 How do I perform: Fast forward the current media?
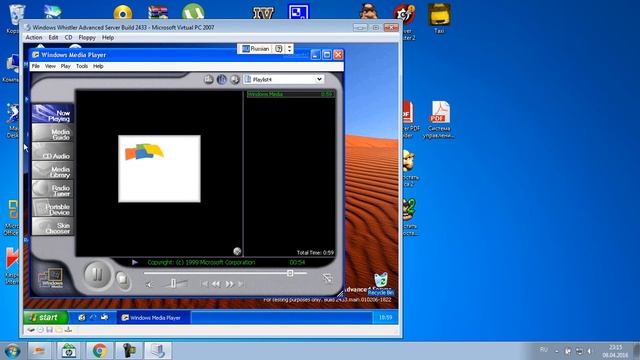click(230, 284)
